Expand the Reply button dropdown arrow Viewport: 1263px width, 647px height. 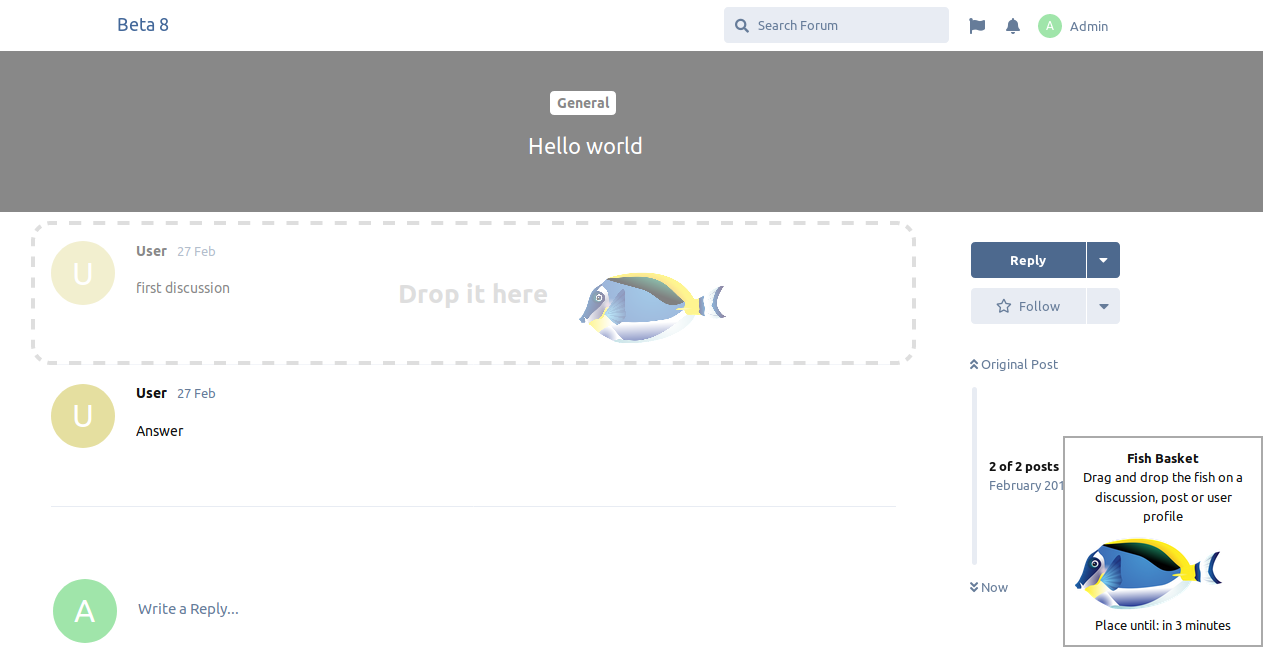[1103, 260]
